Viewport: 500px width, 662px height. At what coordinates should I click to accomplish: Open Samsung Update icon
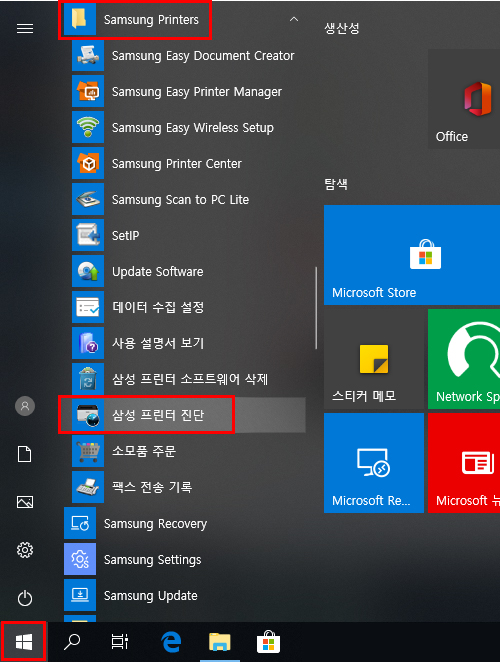coord(80,595)
